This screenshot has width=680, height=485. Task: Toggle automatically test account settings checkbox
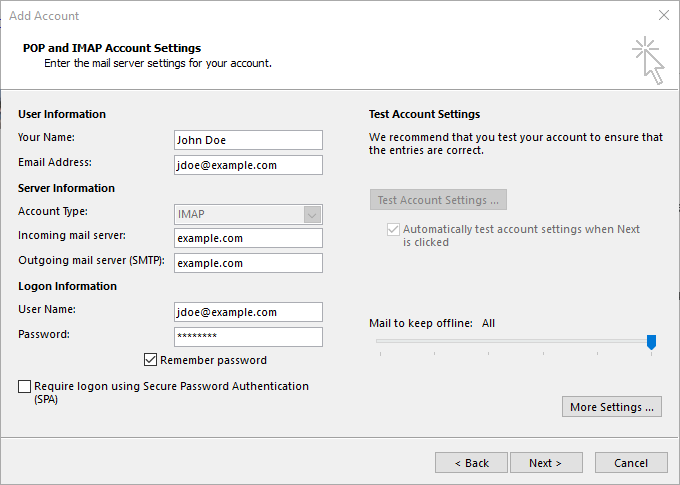click(x=393, y=229)
